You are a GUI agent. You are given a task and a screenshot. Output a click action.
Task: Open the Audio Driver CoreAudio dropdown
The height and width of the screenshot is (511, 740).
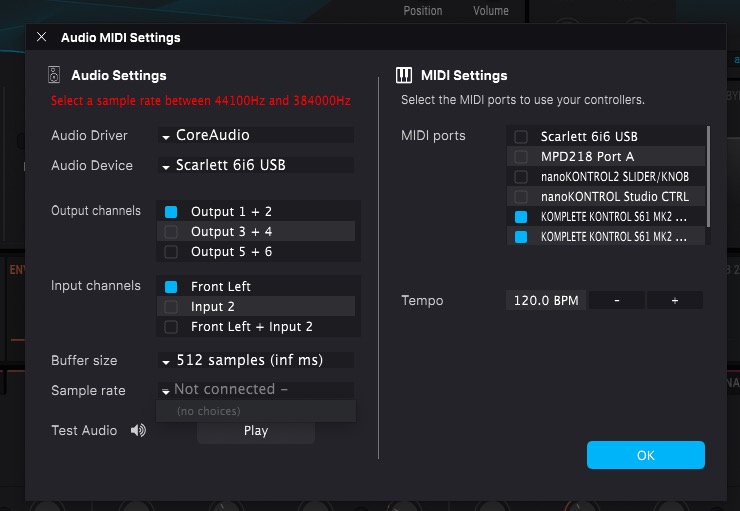[254, 135]
